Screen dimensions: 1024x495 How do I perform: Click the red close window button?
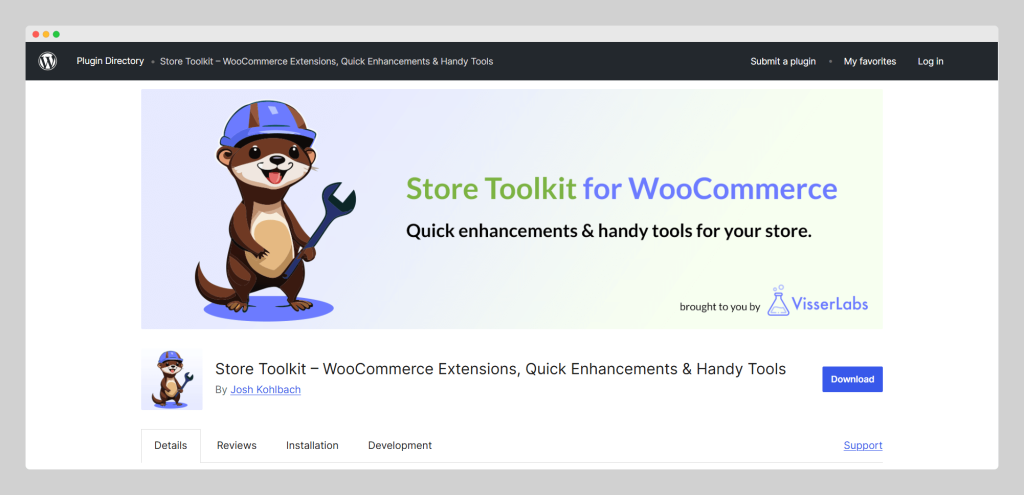(36, 34)
